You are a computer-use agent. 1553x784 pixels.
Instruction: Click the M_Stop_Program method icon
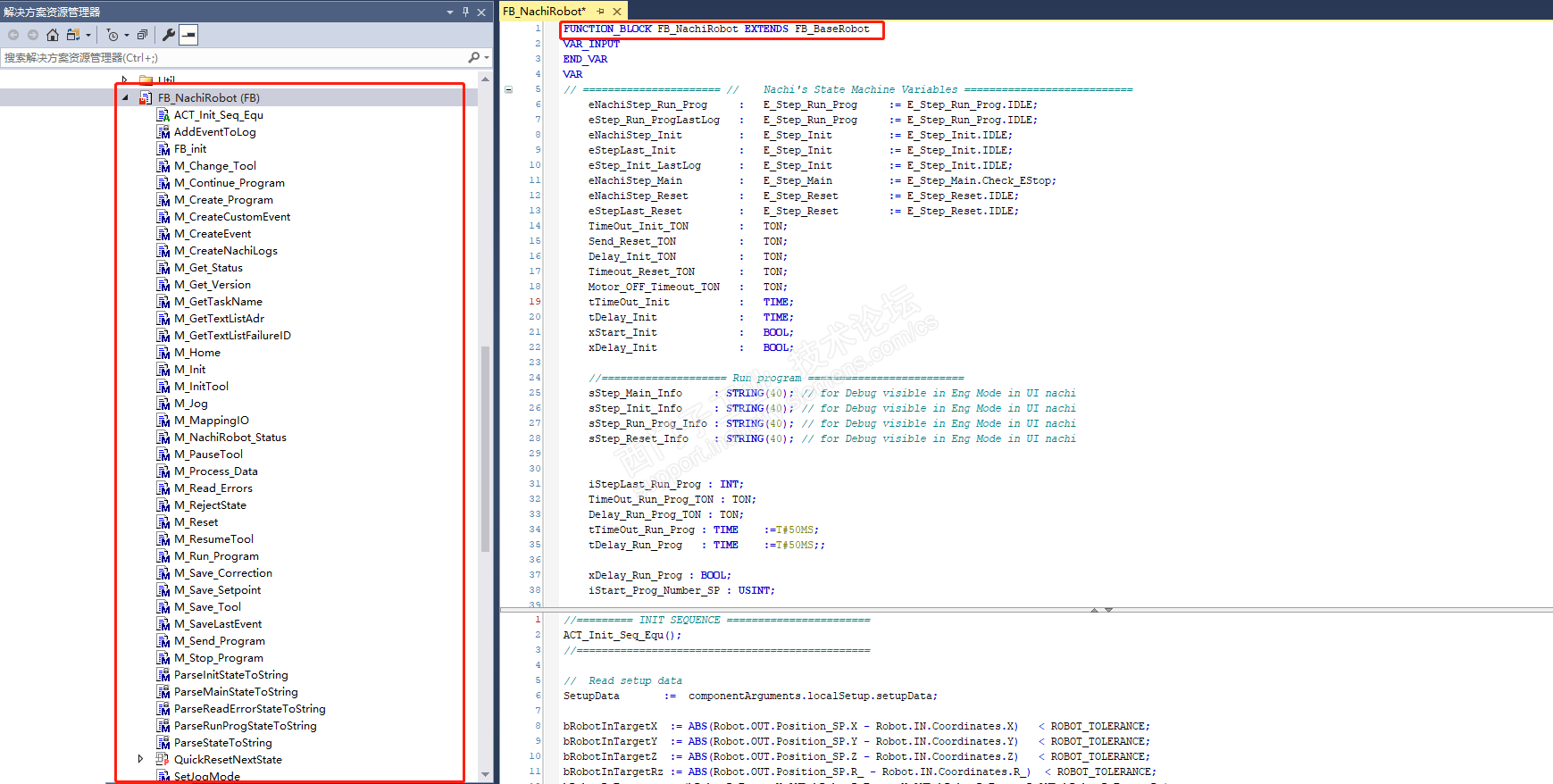click(163, 658)
